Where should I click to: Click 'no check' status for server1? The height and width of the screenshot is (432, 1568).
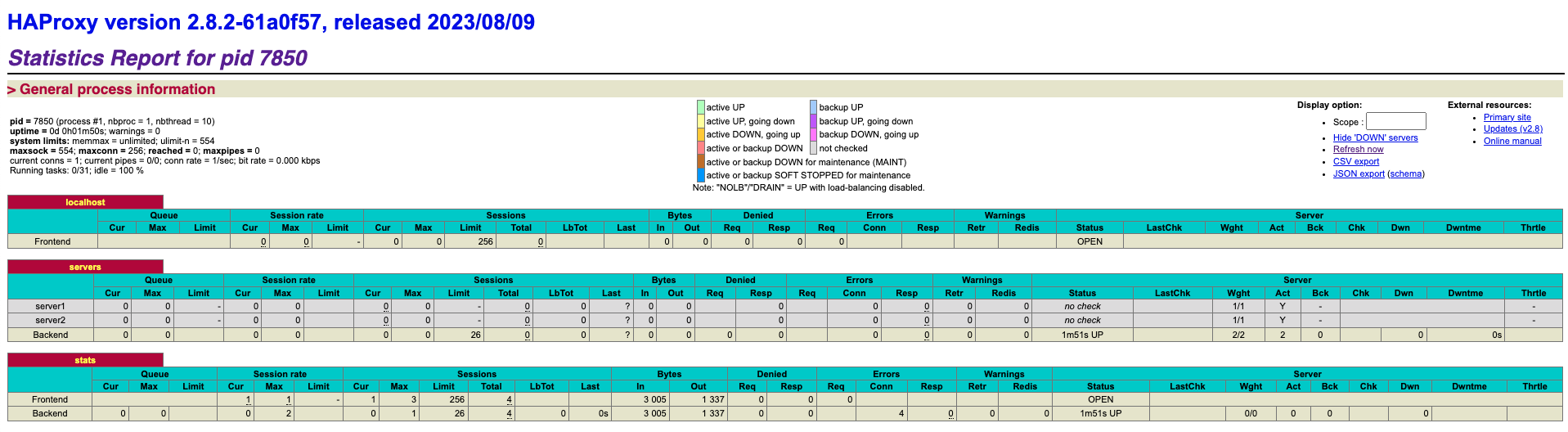1082,306
